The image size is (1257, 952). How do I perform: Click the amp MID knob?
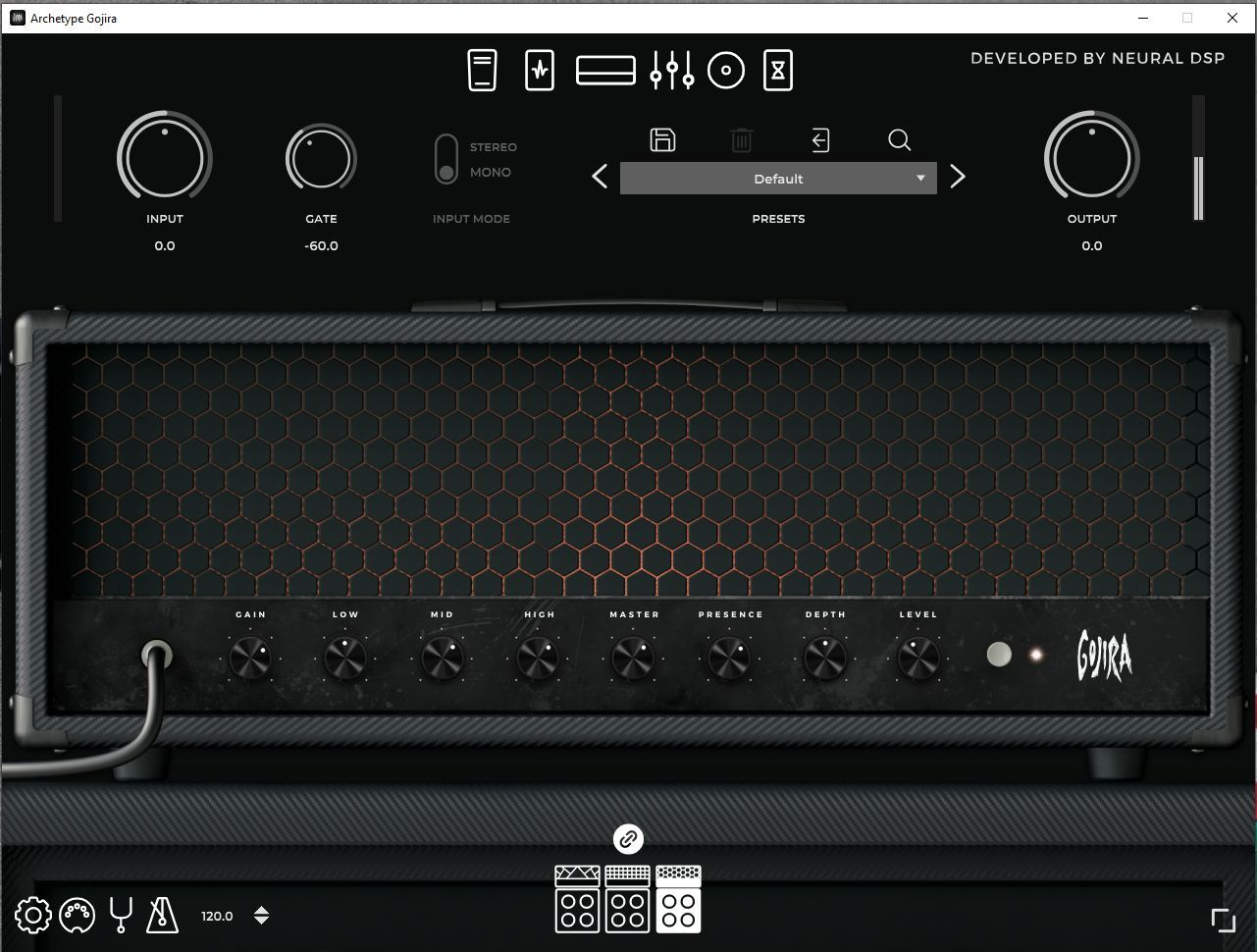pyautogui.click(x=442, y=659)
